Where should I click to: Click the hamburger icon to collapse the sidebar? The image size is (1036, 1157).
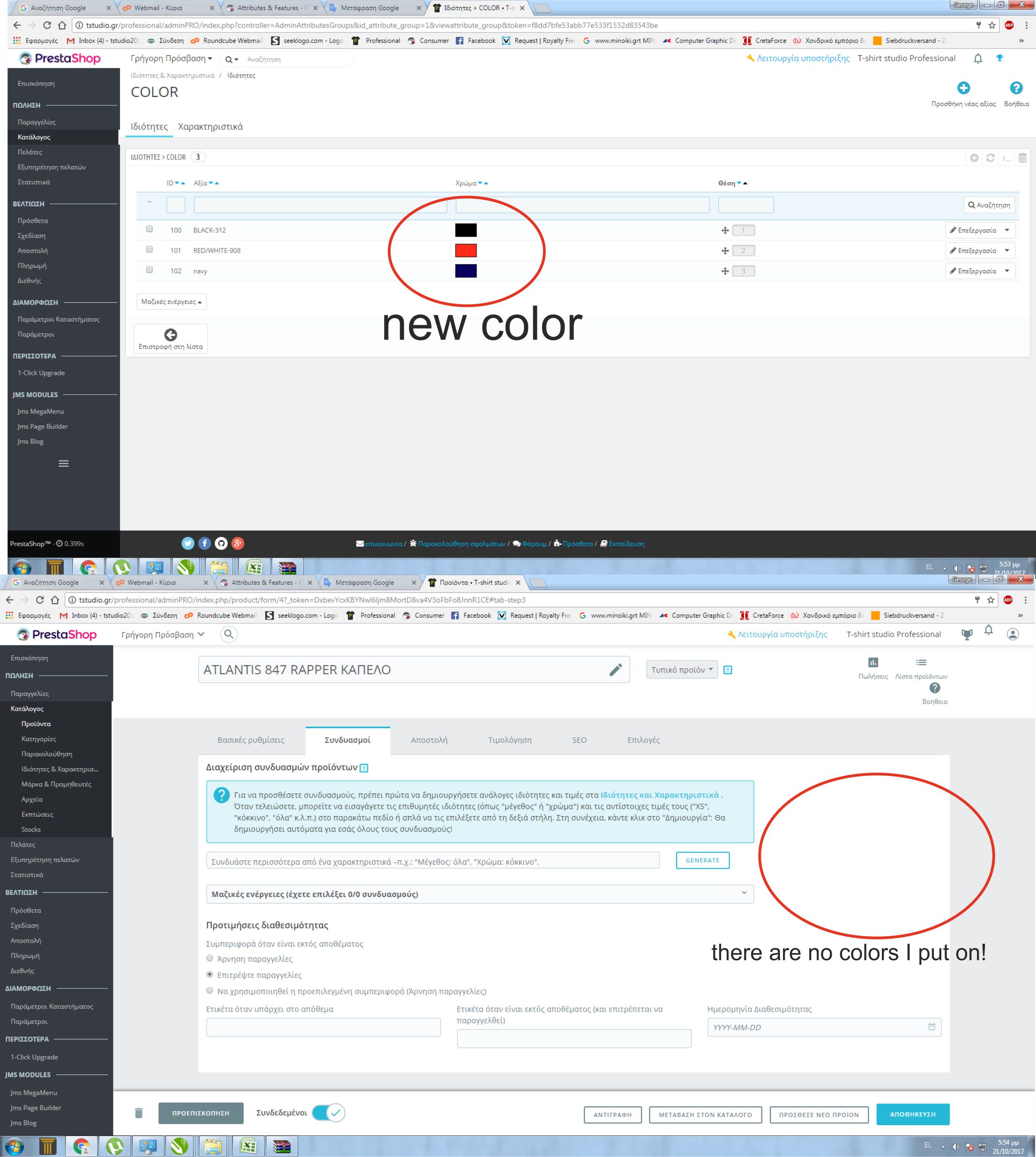click(x=64, y=463)
